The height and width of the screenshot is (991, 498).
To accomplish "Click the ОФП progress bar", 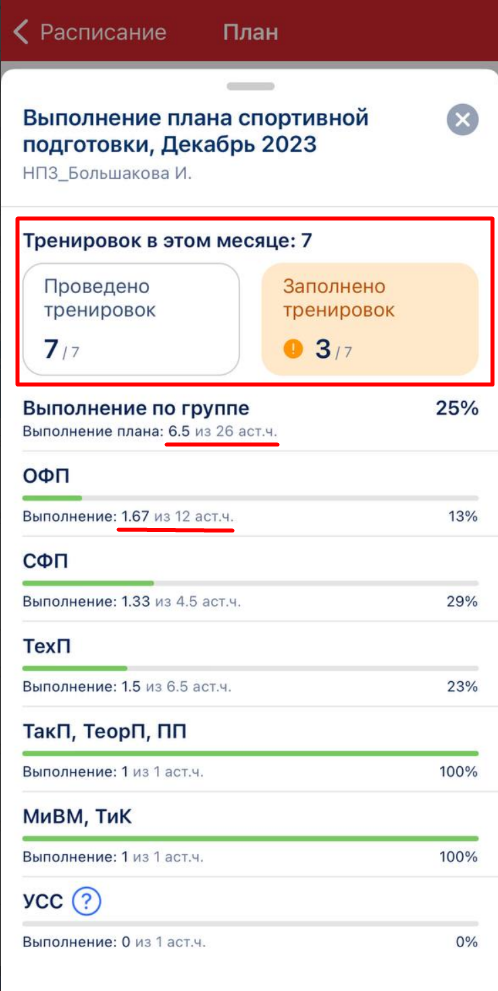I will pyautogui.click(x=250, y=498).
